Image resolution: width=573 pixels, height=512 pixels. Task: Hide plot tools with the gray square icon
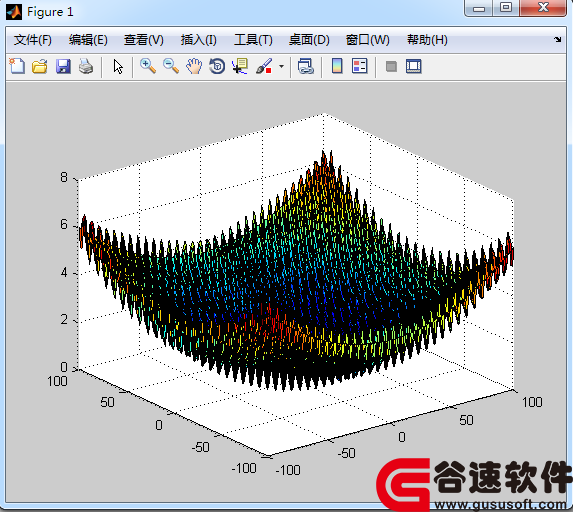(391, 67)
